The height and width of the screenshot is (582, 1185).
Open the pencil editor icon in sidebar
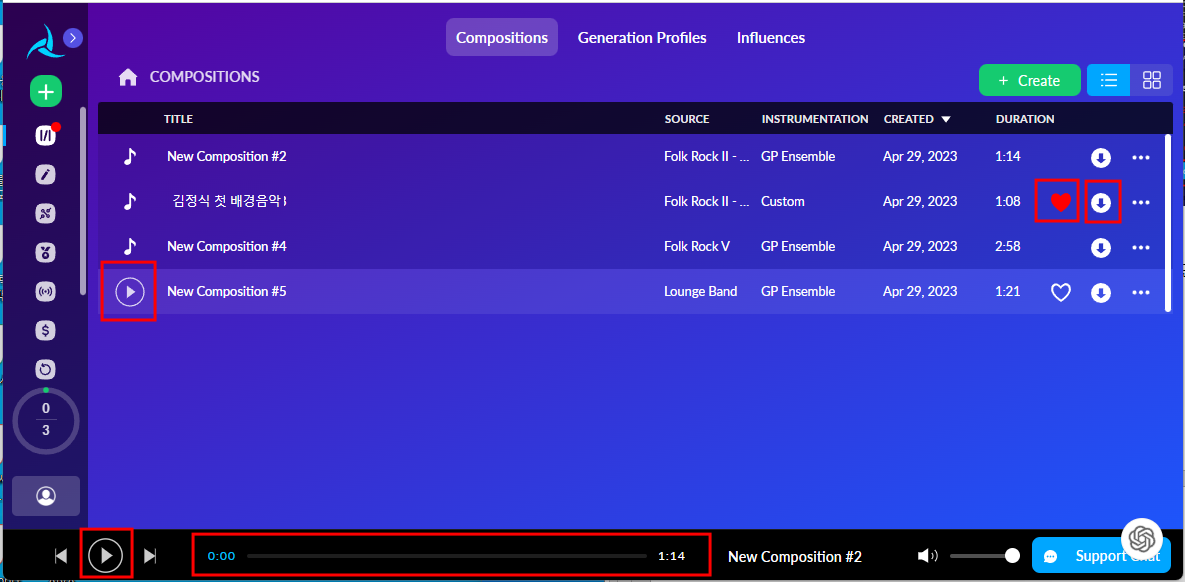(x=46, y=175)
